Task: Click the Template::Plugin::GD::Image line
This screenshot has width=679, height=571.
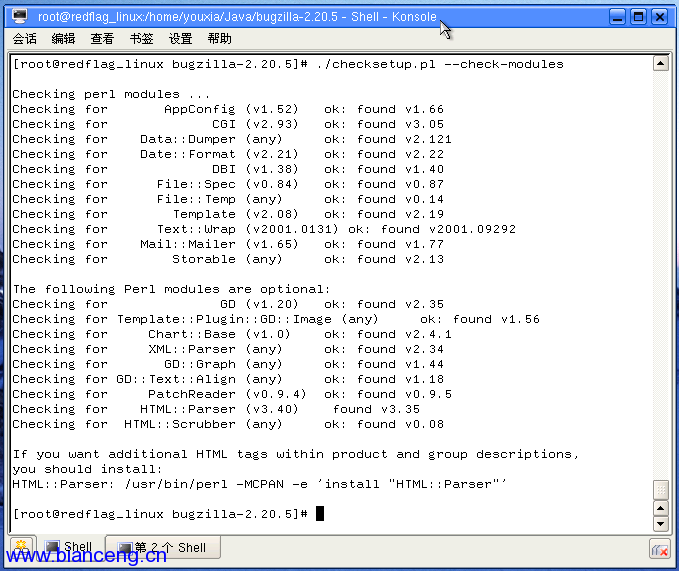Action: [276, 319]
